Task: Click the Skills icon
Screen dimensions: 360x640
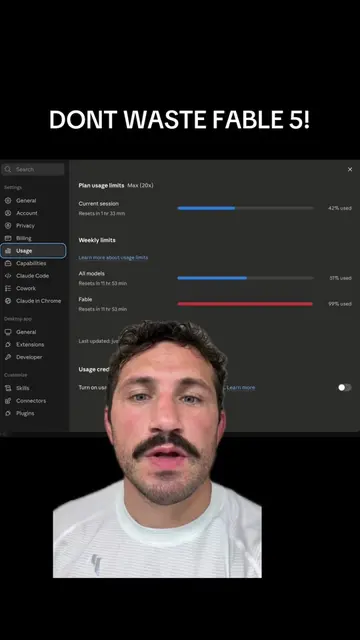Action: click(x=8, y=388)
